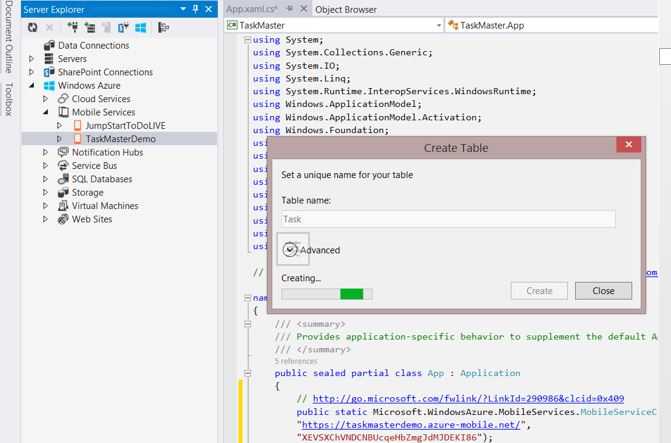The height and width of the screenshot is (443, 671).
Task: Collapse the summary comment block
Action: click(x=247, y=324)
